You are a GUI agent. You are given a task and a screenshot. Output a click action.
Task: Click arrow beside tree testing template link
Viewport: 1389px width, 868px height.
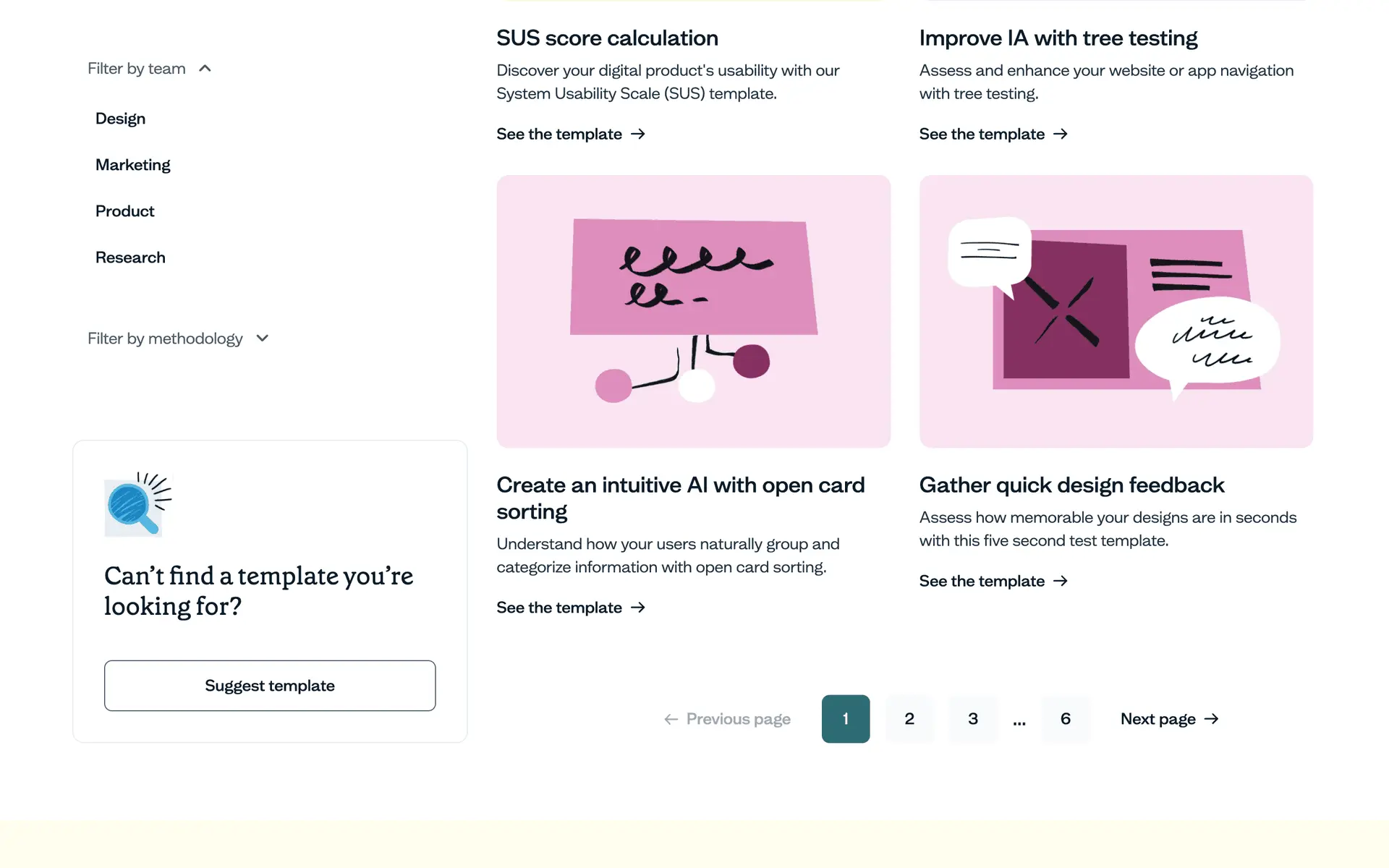click(1061, 135)
